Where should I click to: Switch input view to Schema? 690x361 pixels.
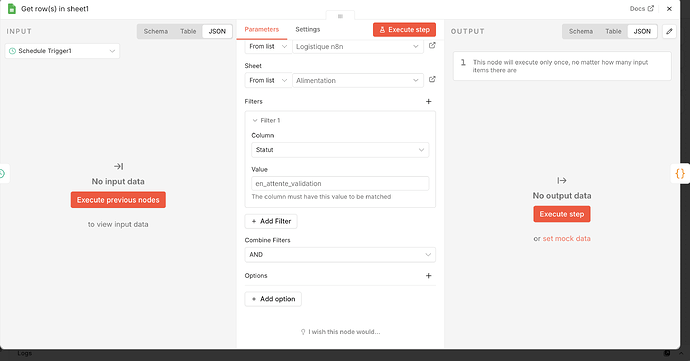click(156, 31)
